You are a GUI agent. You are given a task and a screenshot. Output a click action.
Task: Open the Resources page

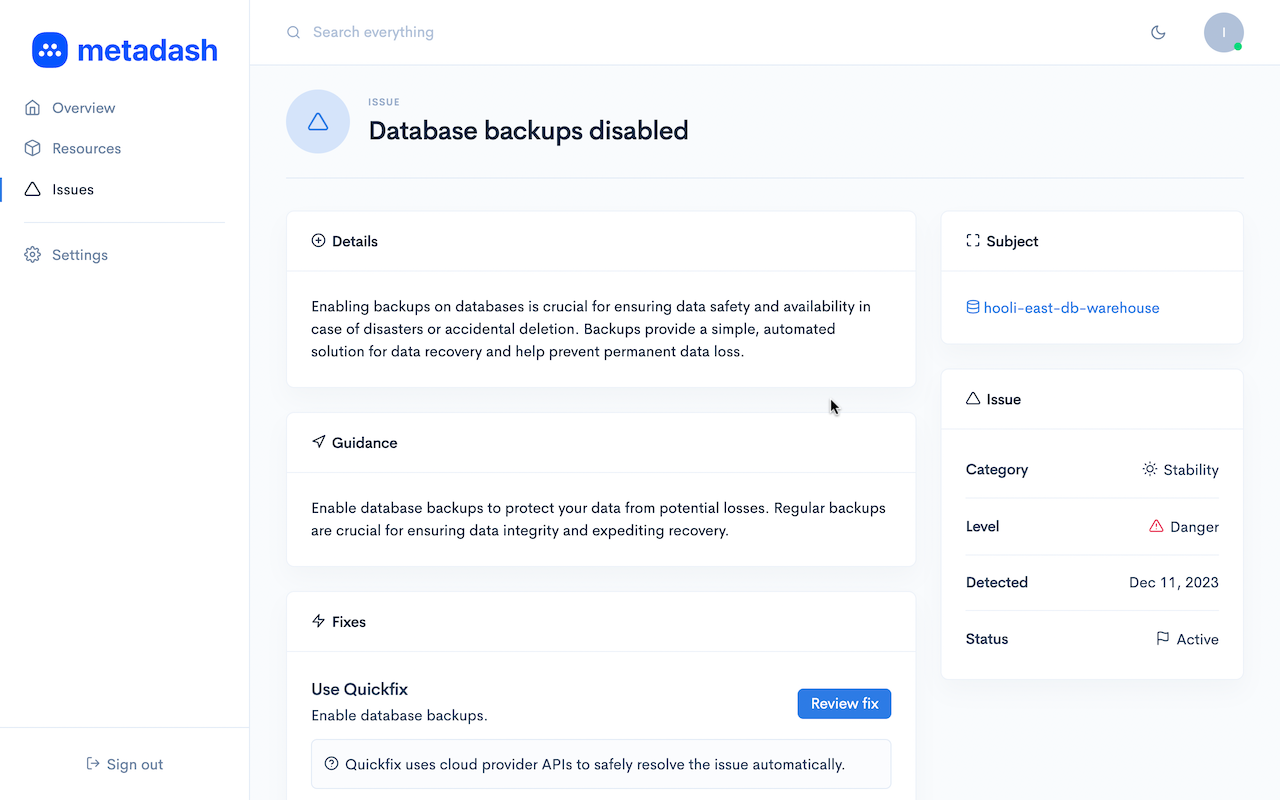86,149
